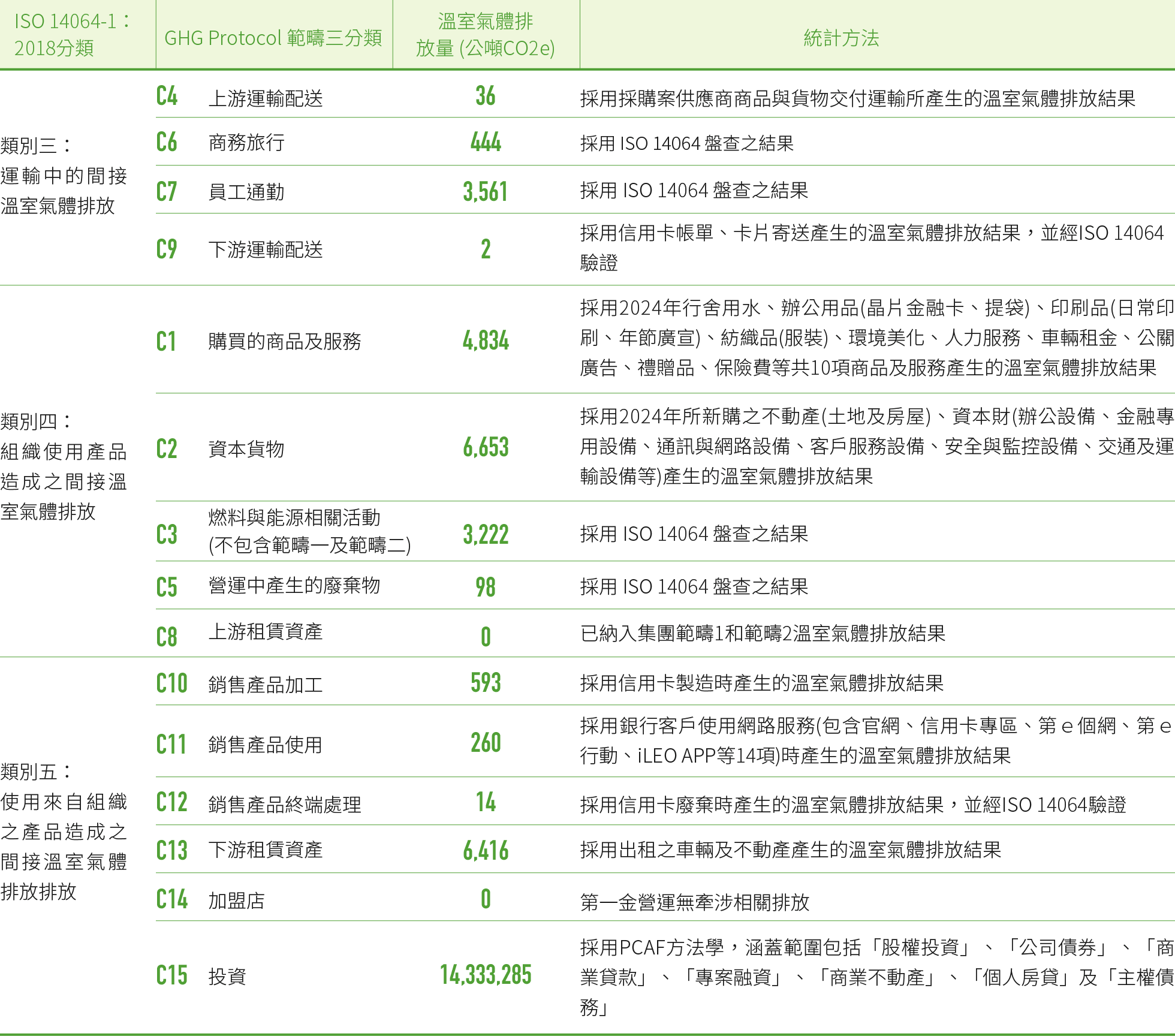Click the C12 銷售產品終端處理 label
Screen dimensions: 1175x1036
tap(284, 804)
